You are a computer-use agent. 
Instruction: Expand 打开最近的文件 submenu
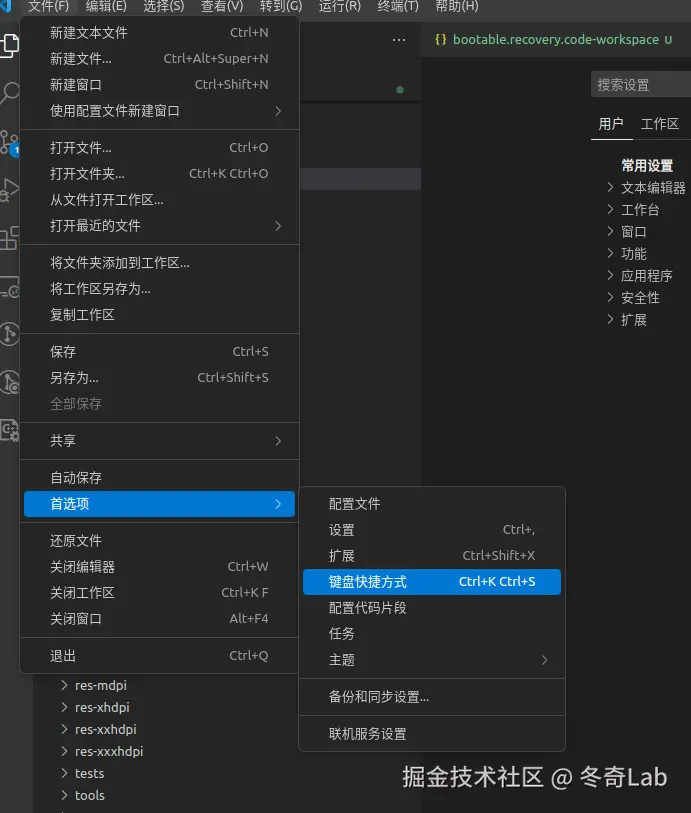pyautogui.click(x=159, y=226)
